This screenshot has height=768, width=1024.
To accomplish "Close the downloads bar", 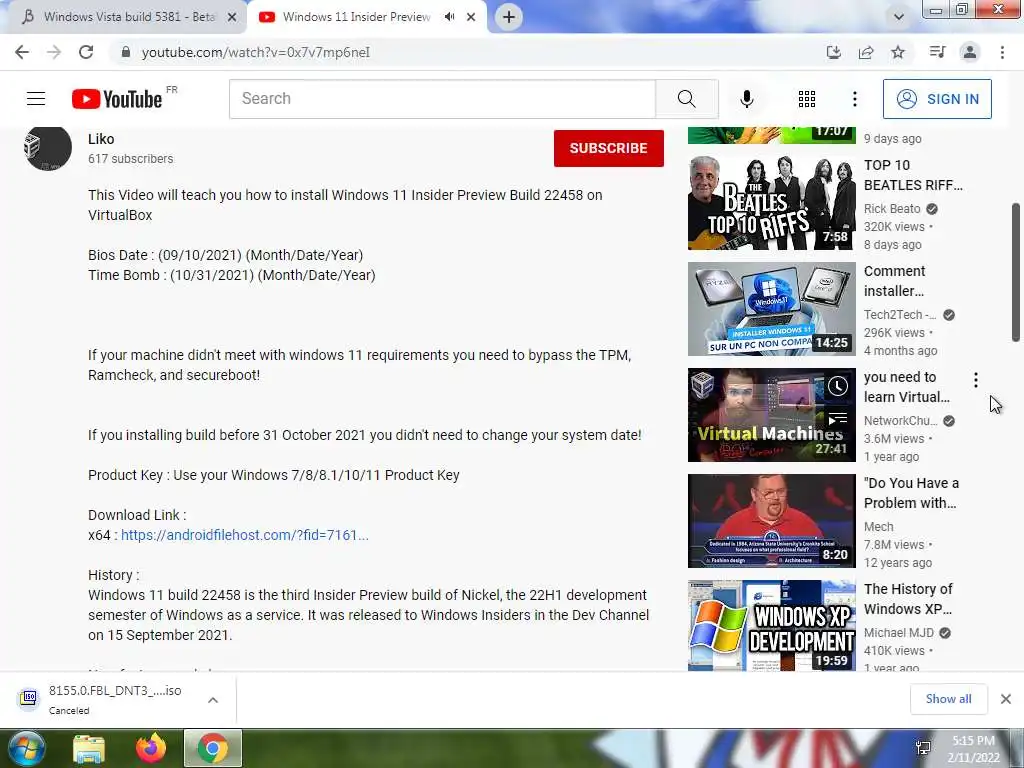I will coord(1006,699).
